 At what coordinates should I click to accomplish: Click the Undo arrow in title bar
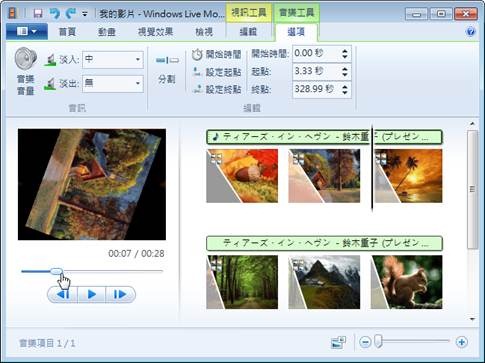tap(54, 13)
